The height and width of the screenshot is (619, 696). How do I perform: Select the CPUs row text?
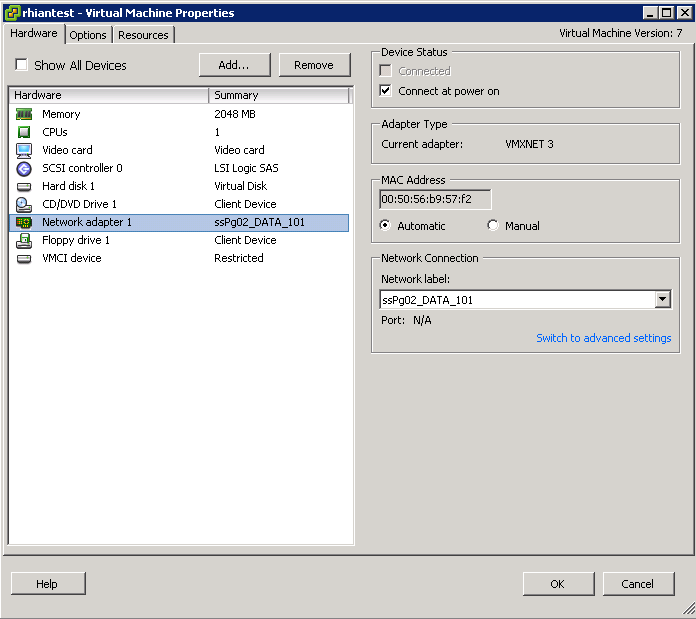(55, 132)
